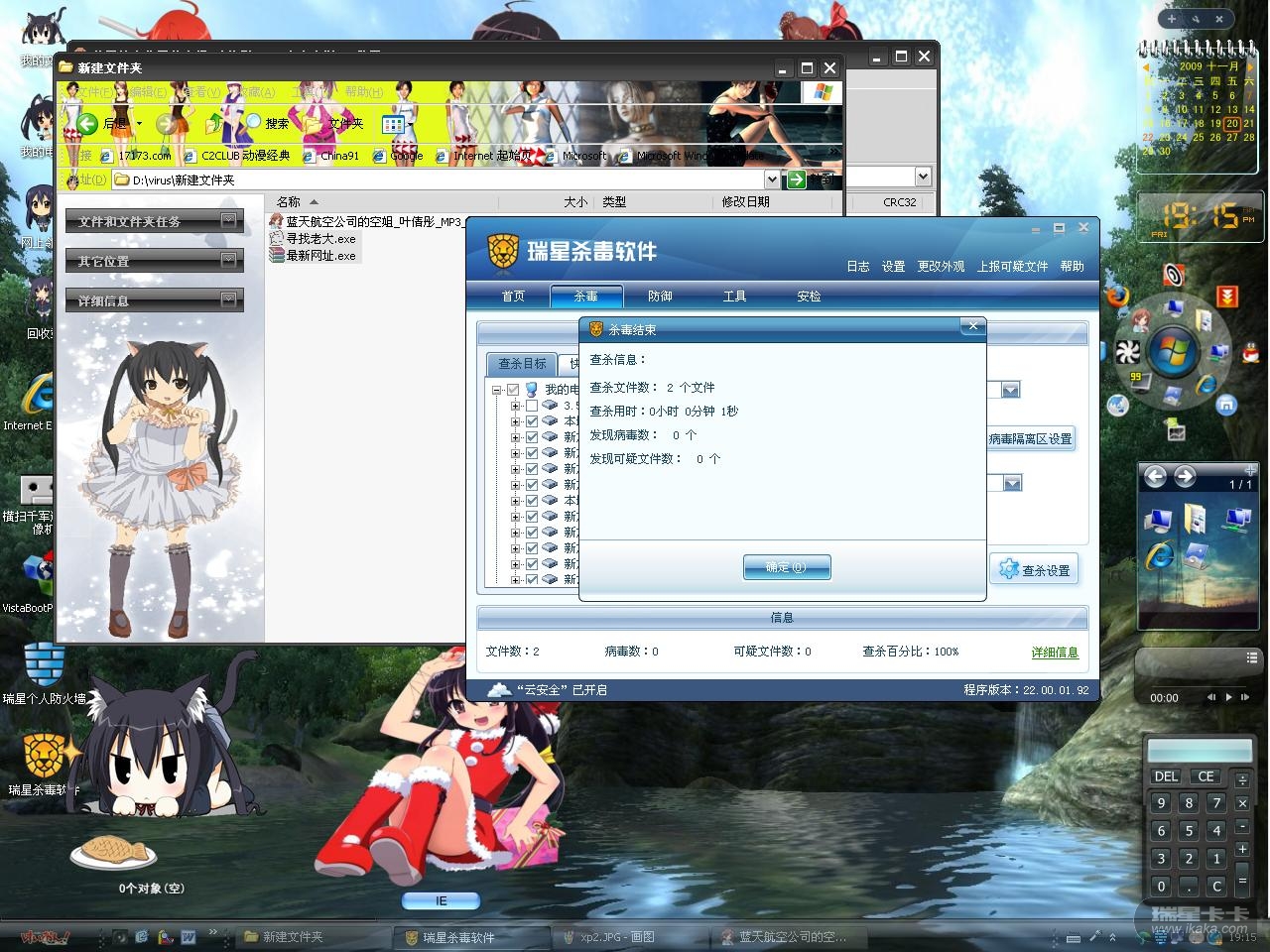Uncheck the fifth checkbox in scan tree
This screenshot has height=952, width=1270.
point(532,453)
